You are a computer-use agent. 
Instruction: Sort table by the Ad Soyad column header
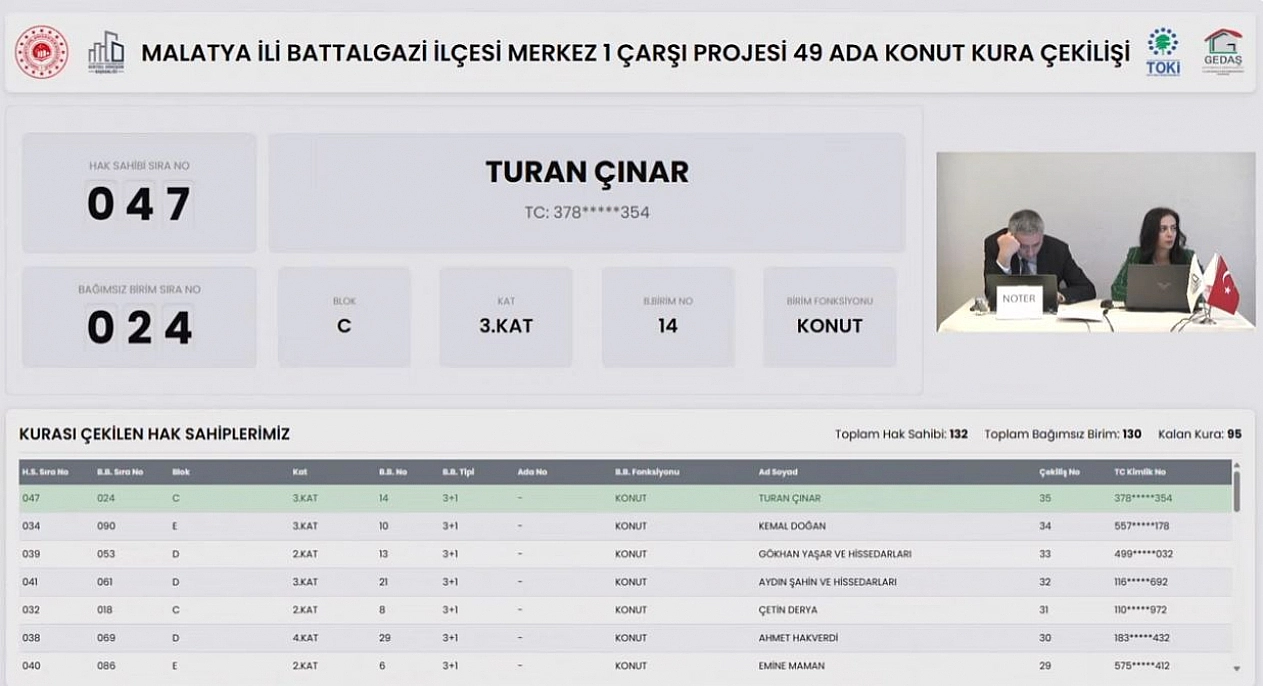(778, 472)
